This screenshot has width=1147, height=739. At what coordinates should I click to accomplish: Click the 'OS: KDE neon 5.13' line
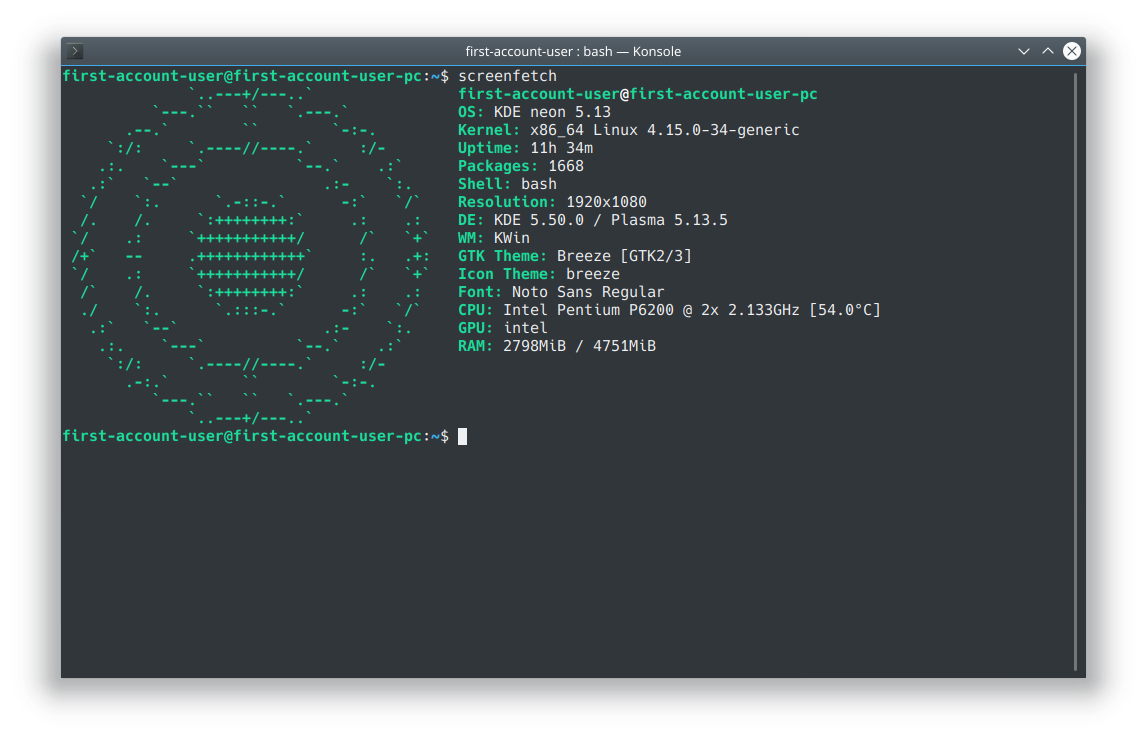click(534, 112)
